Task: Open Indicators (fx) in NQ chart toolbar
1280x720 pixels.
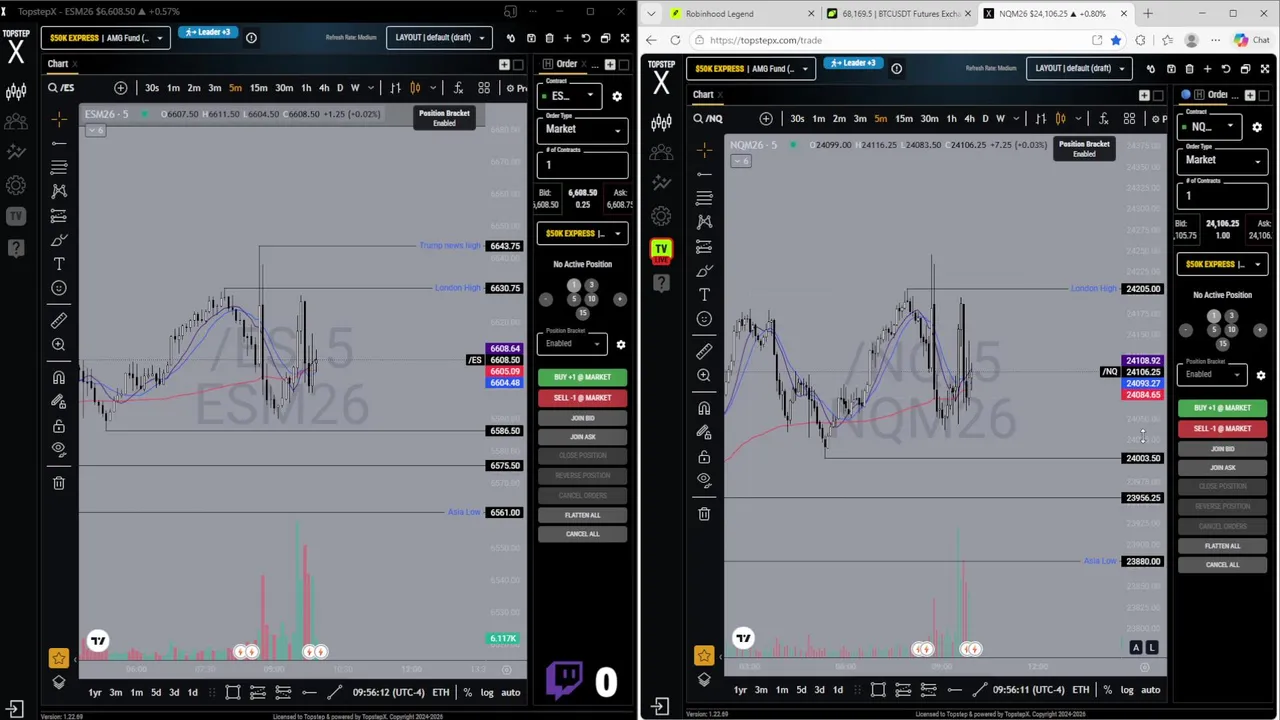Action: click(x=1103, y=119)
